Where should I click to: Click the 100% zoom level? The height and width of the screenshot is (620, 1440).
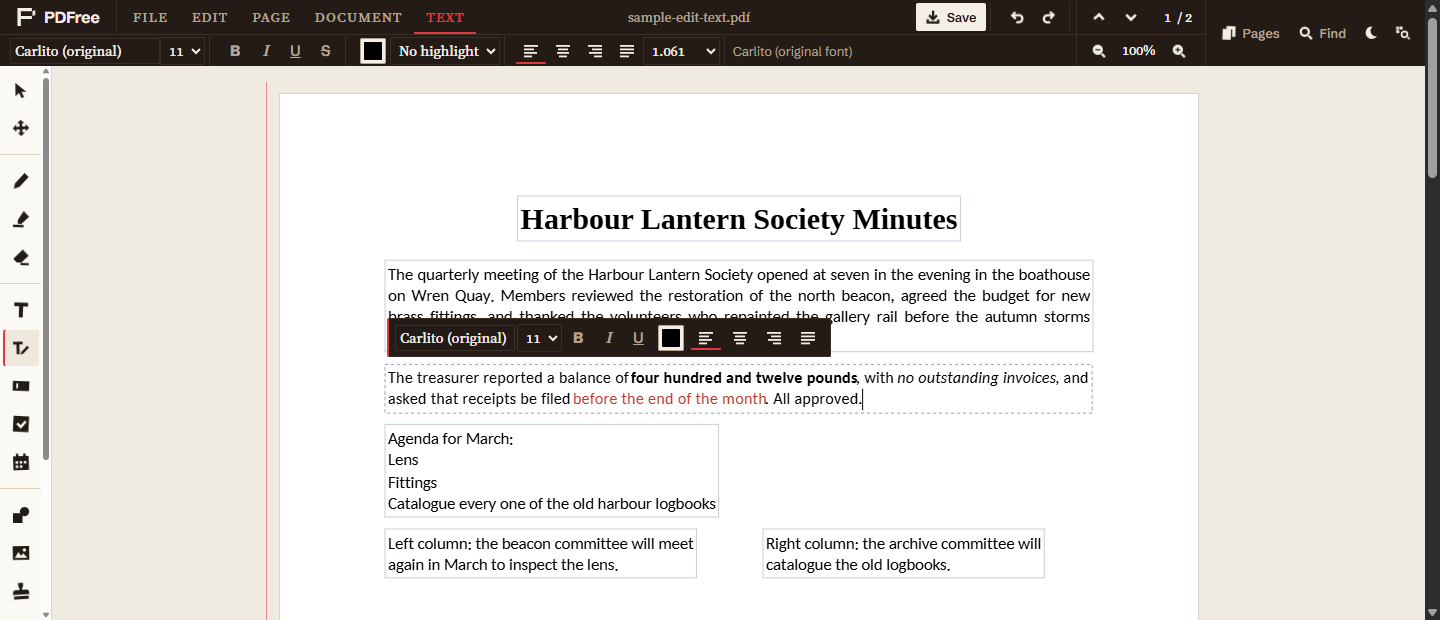pos(1139,51)
